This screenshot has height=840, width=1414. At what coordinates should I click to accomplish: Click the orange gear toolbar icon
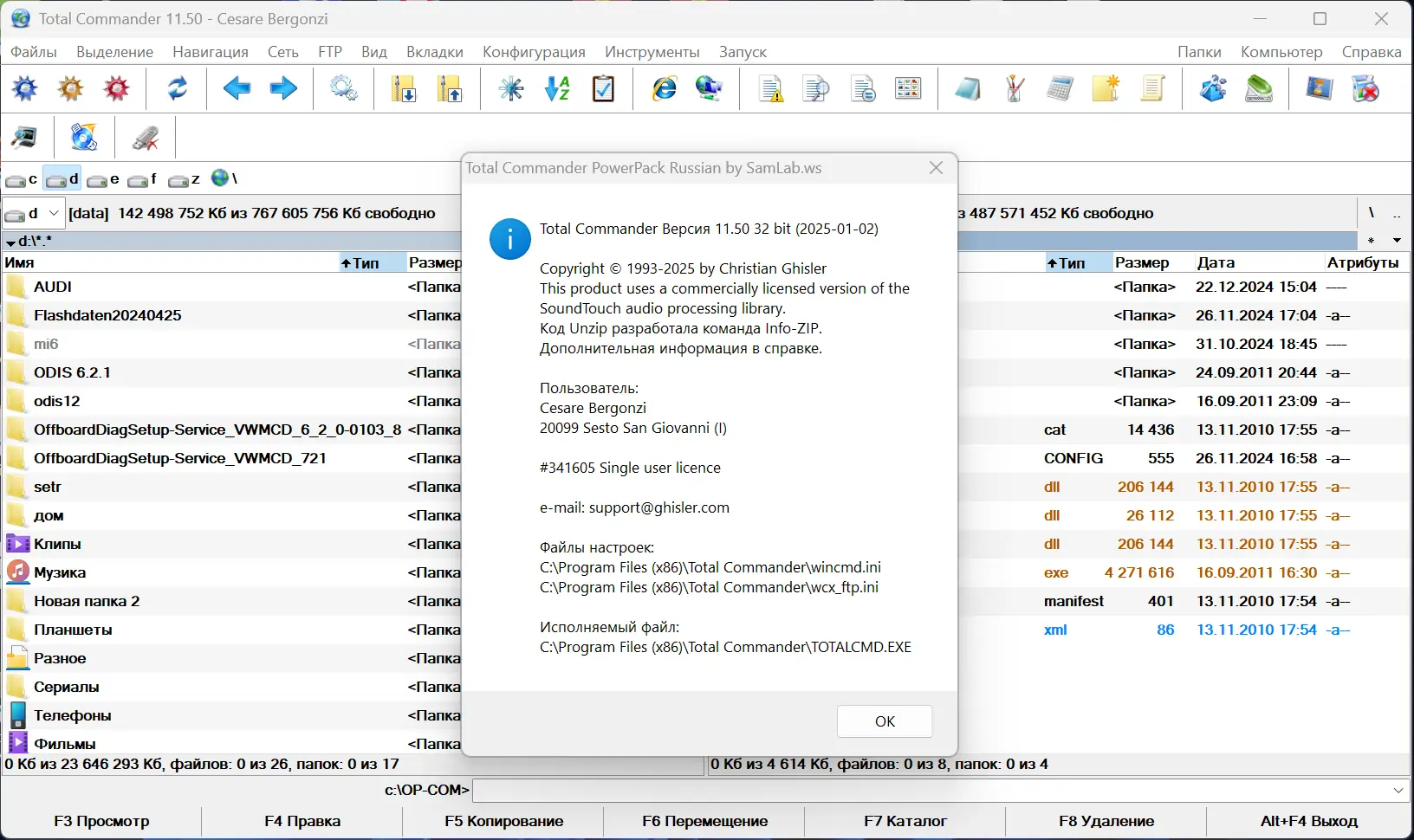pos(71,88)
